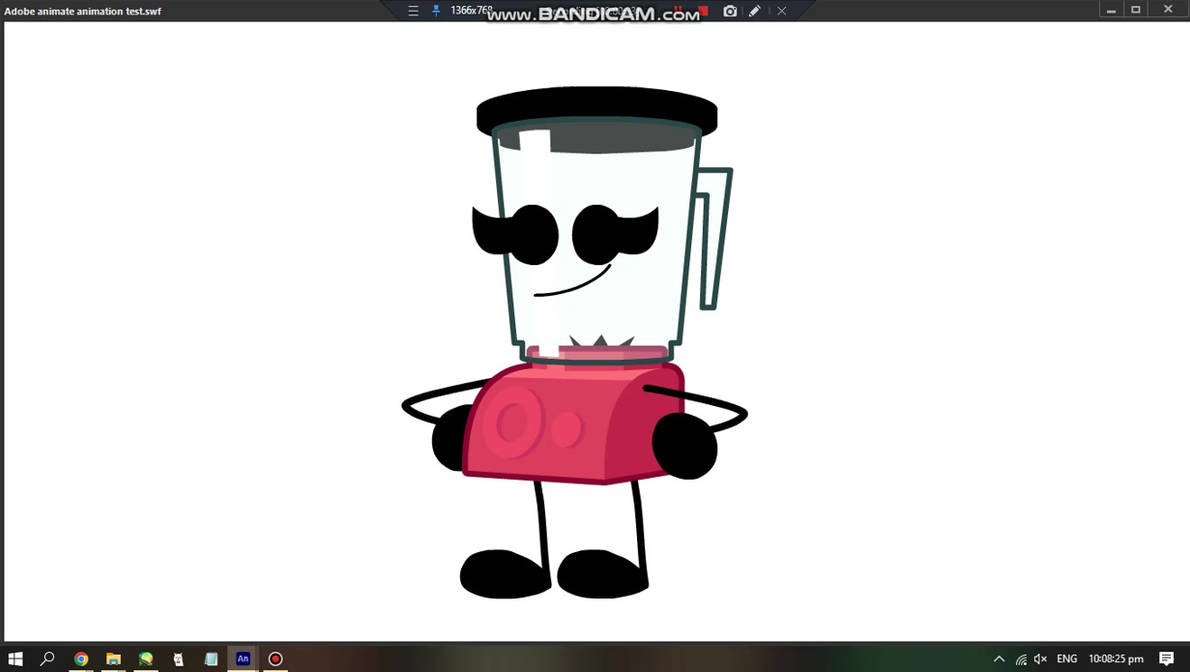Unmute the system volume in the tray
The width and height of the screenshot is (1190, 672).
click(x=1040, y=658)
